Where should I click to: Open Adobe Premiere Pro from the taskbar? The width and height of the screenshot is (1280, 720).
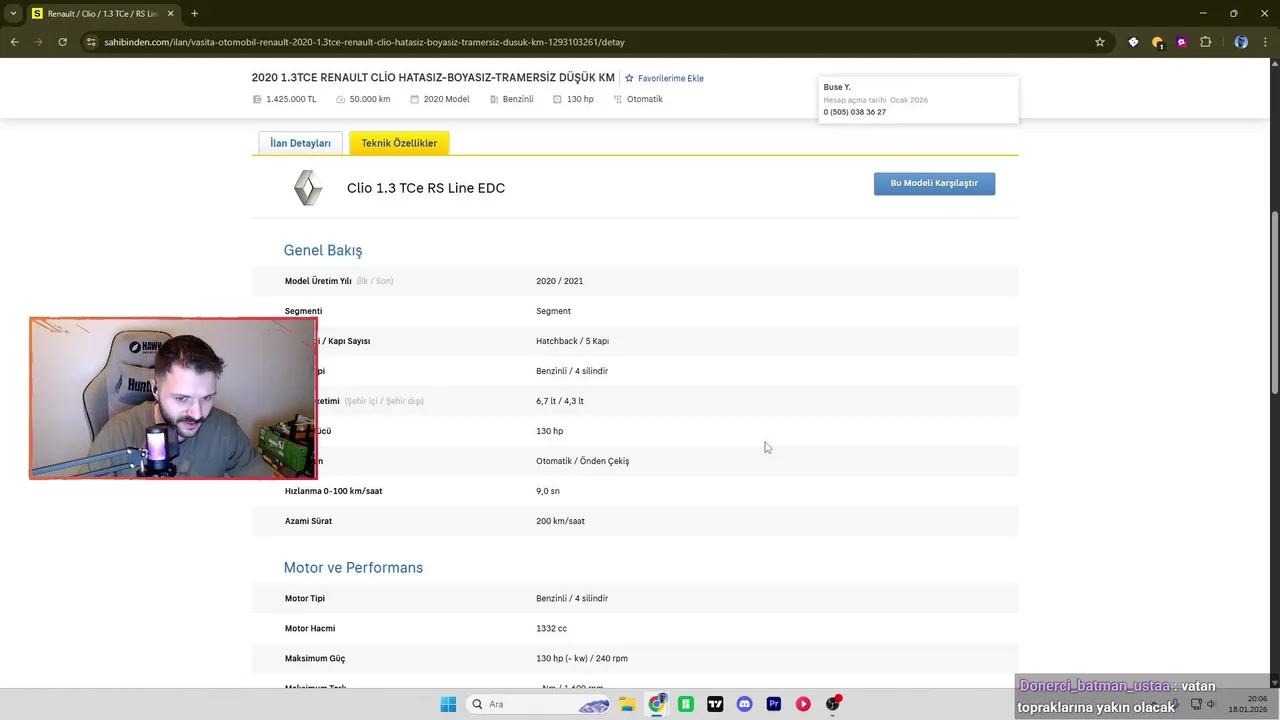pyautogui.click(x=774, y=704)
